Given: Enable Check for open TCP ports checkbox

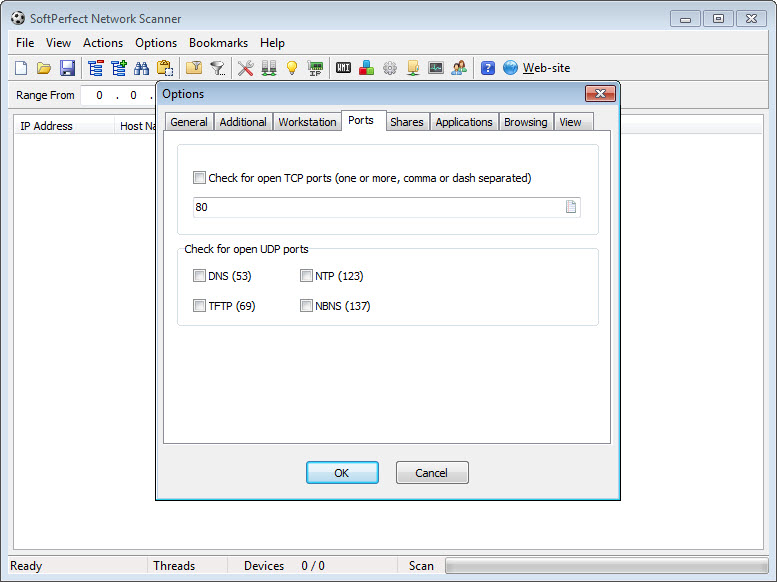Looking at the screenshot, I should 199,177.
